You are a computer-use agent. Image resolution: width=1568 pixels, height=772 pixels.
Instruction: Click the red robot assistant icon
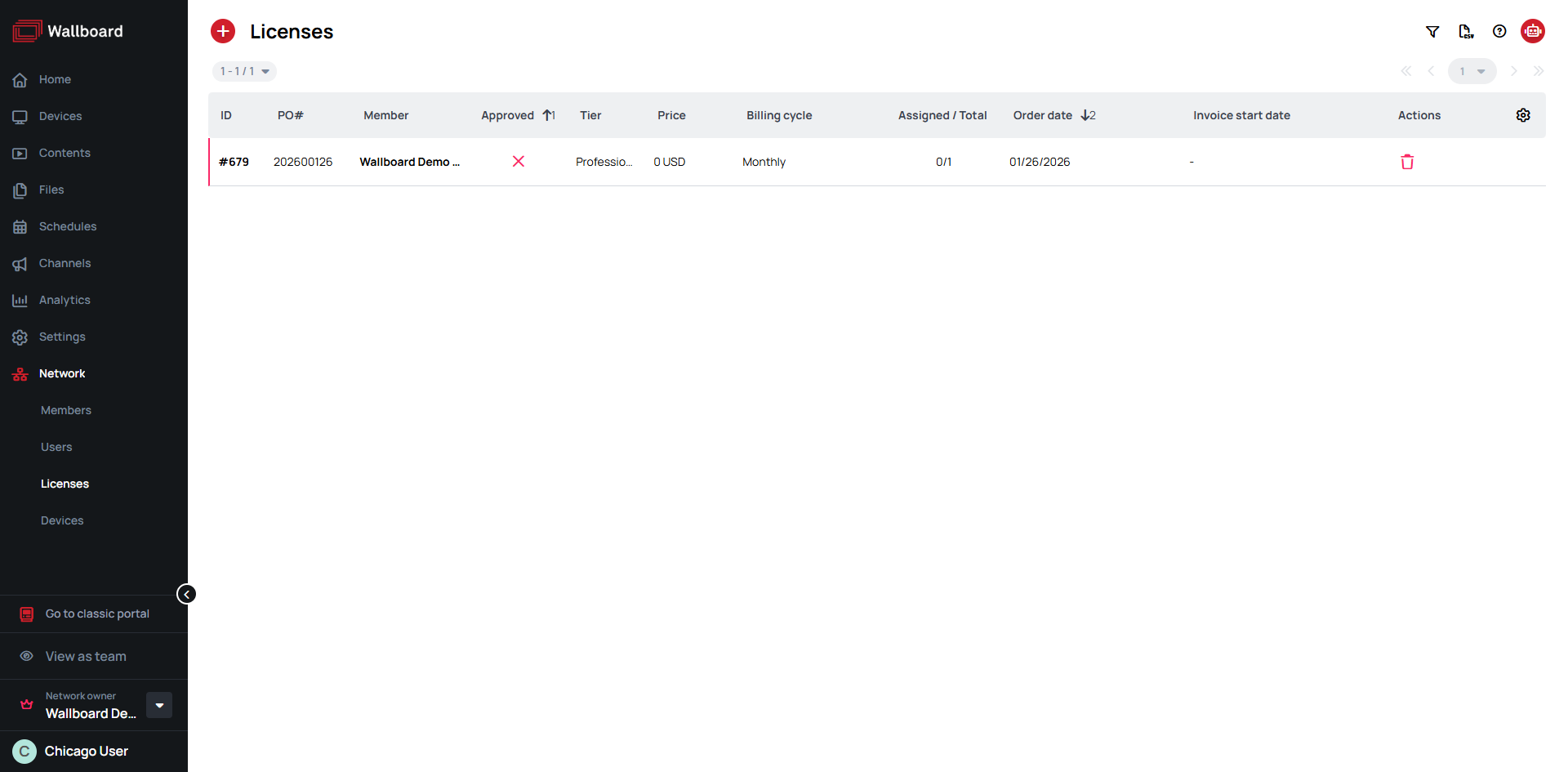tap(1534, 31)
